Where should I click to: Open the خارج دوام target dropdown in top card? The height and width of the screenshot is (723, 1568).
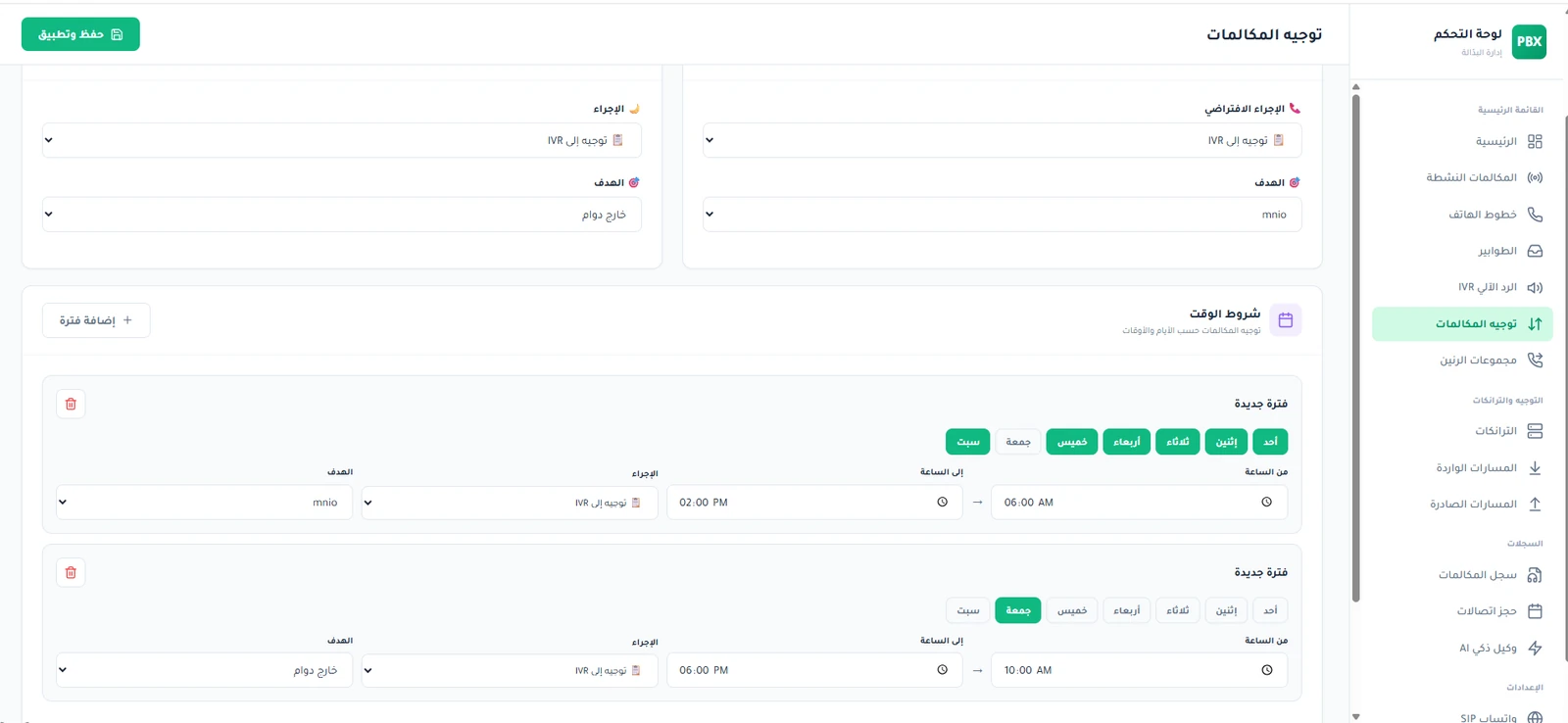pyautogui.click(x=342, y=215)
